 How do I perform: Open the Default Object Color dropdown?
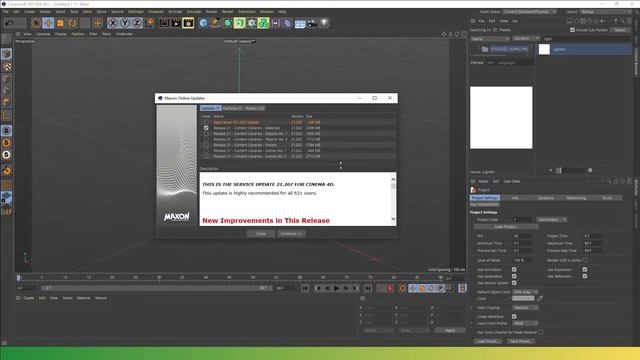tap(525, 292)
